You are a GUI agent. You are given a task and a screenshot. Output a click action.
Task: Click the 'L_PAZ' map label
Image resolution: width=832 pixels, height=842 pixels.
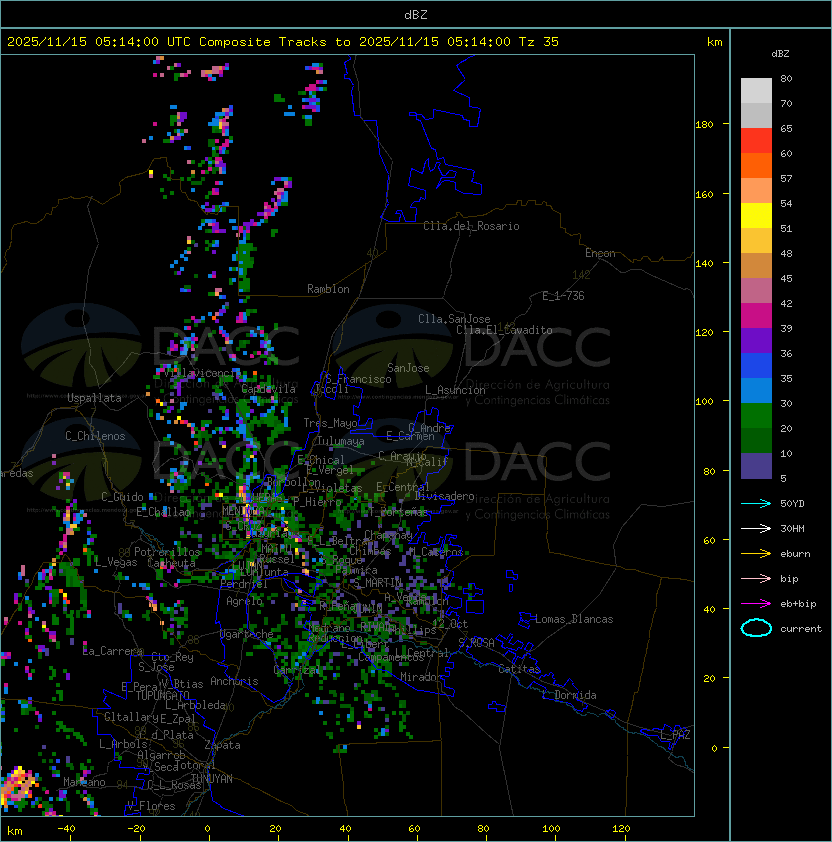point(675,735)
